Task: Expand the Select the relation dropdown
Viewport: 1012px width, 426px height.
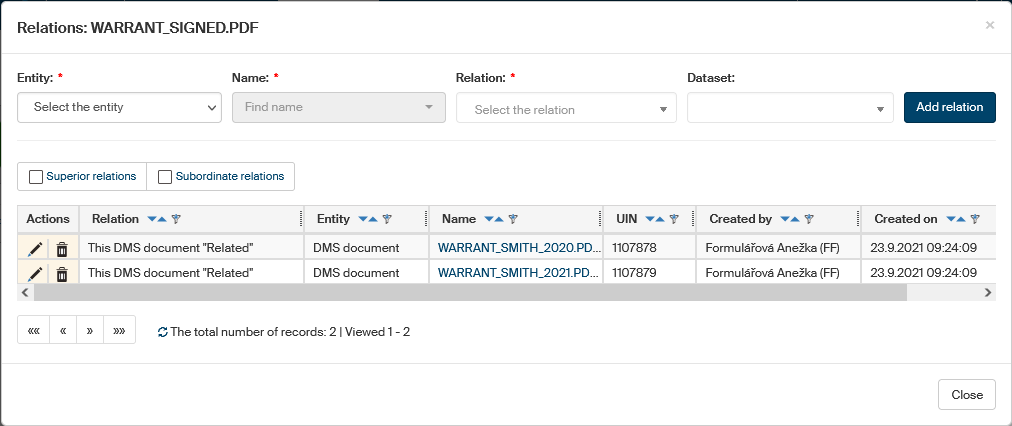Action: point(566,109)
